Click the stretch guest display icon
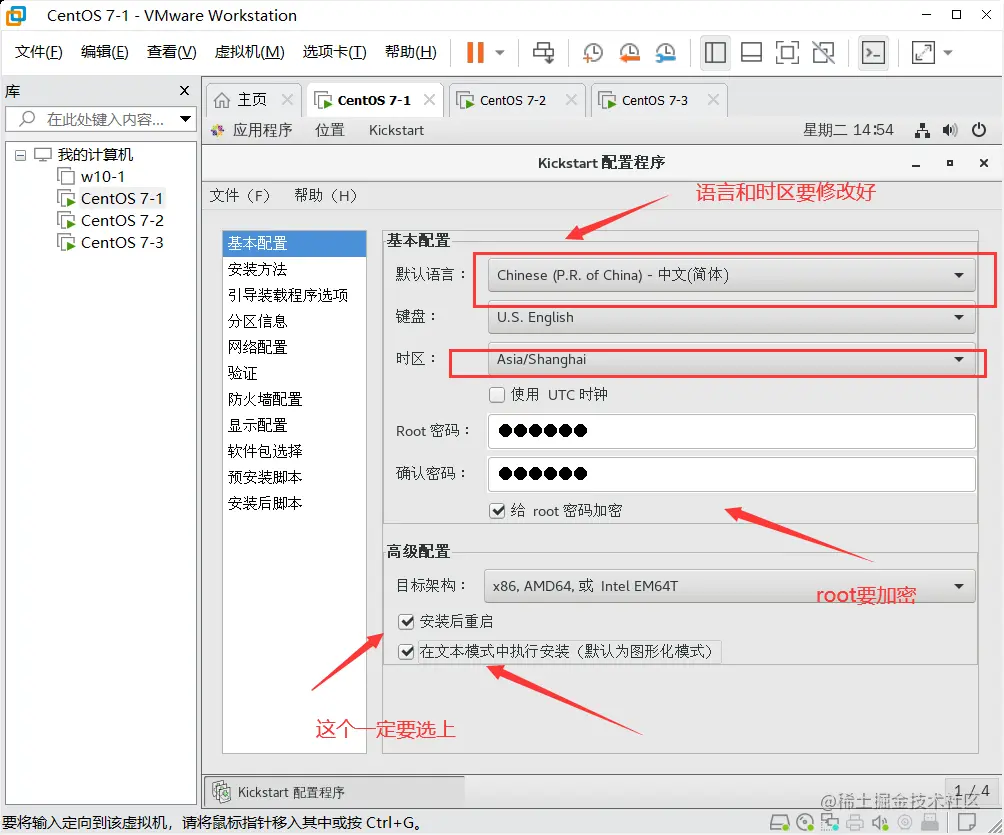Screen dimensions: 1004x835 click(923, 53)
